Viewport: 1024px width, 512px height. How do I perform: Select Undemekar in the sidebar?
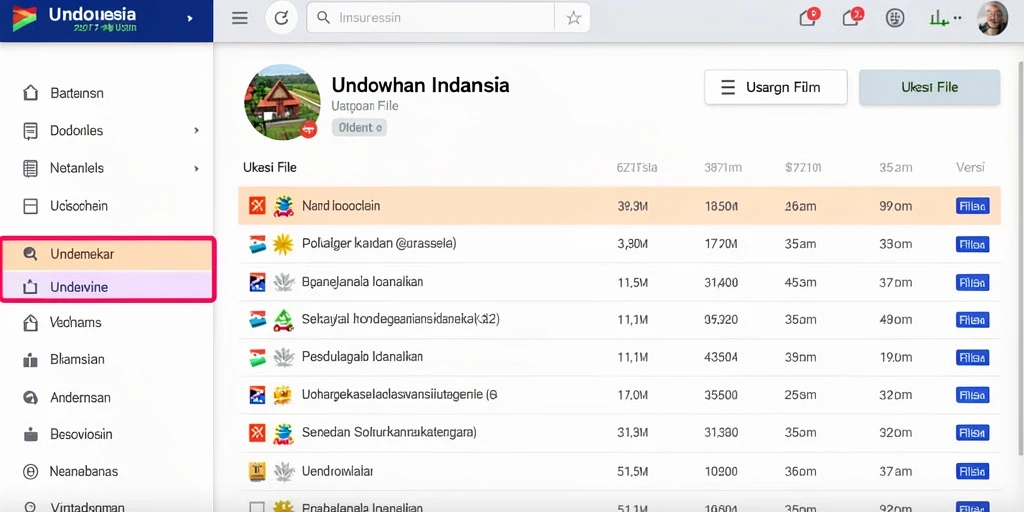click(108, 254)
